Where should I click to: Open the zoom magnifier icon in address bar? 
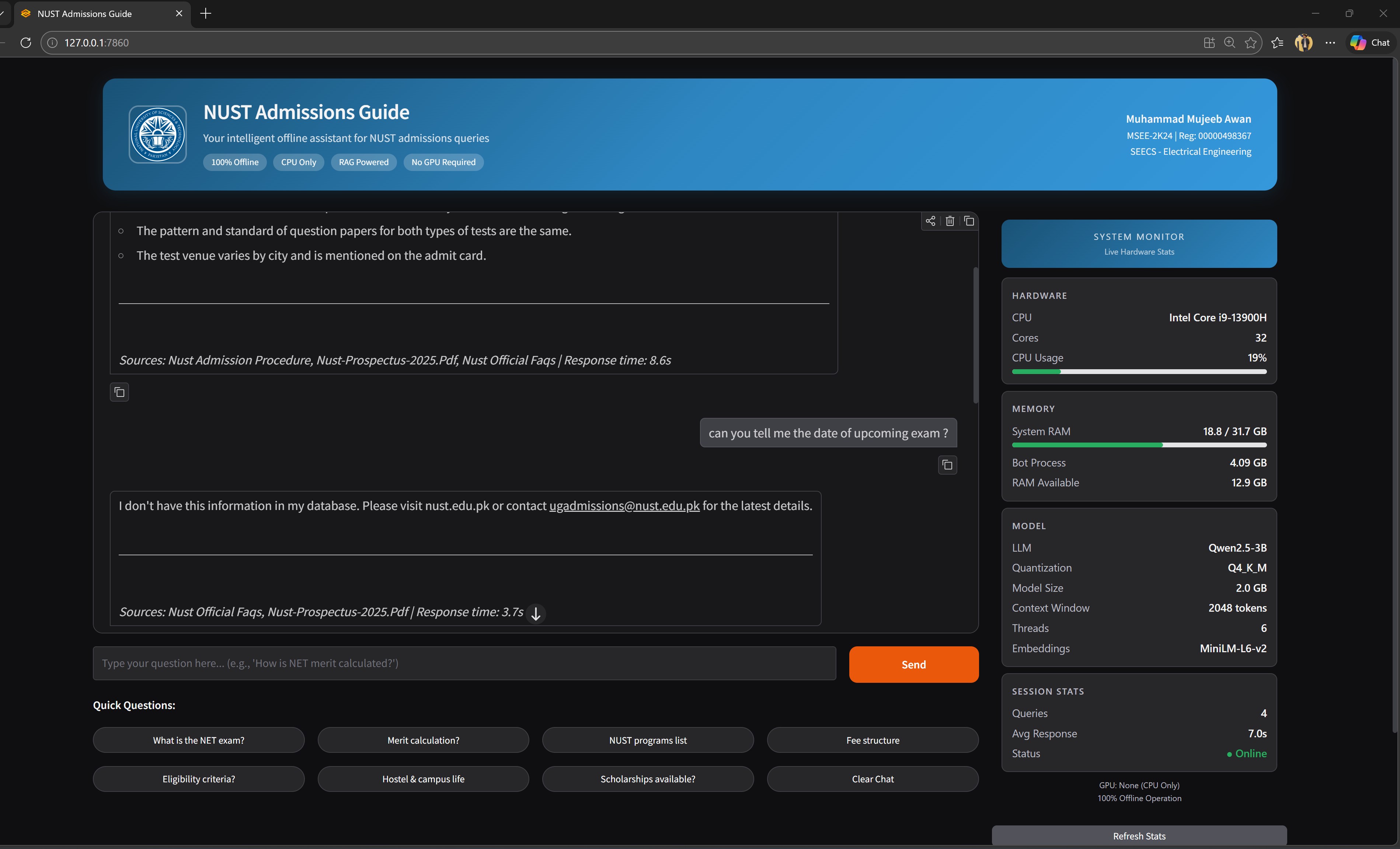(1230, 43)
